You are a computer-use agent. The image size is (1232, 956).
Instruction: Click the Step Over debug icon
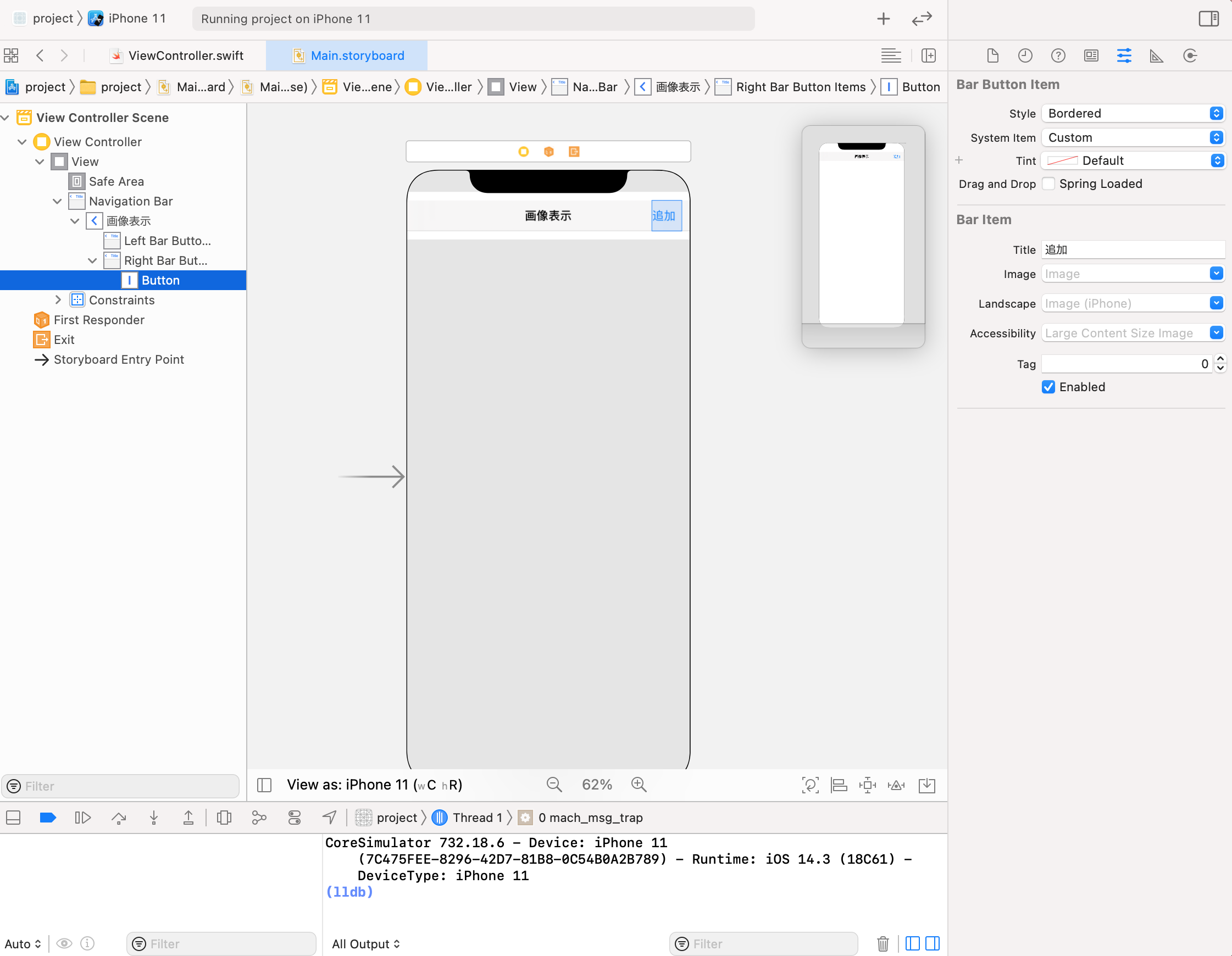click(119, 818)
